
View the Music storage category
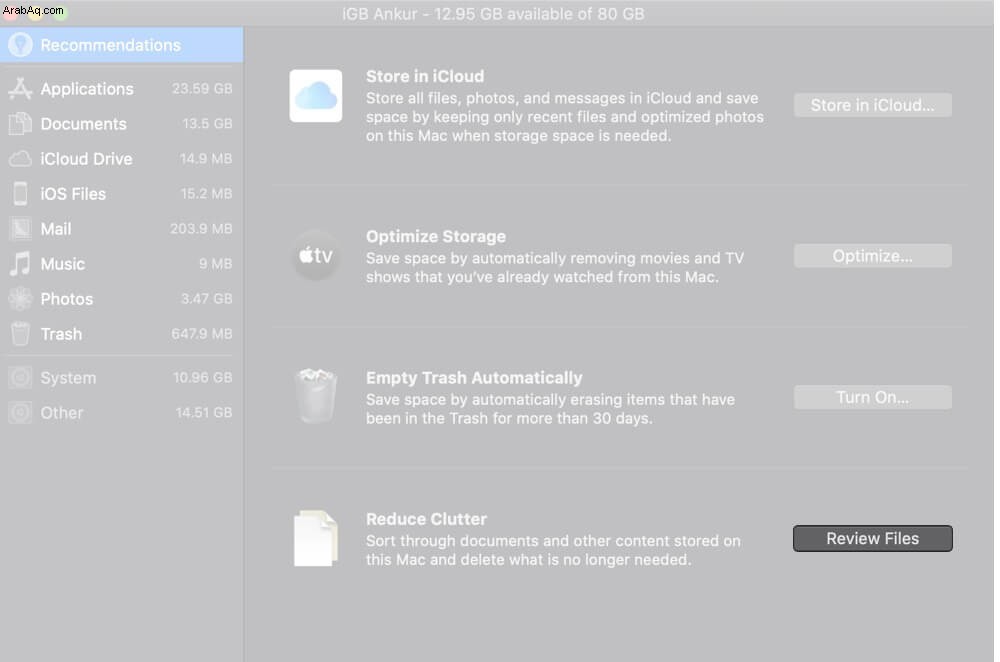tap(121, 264)
